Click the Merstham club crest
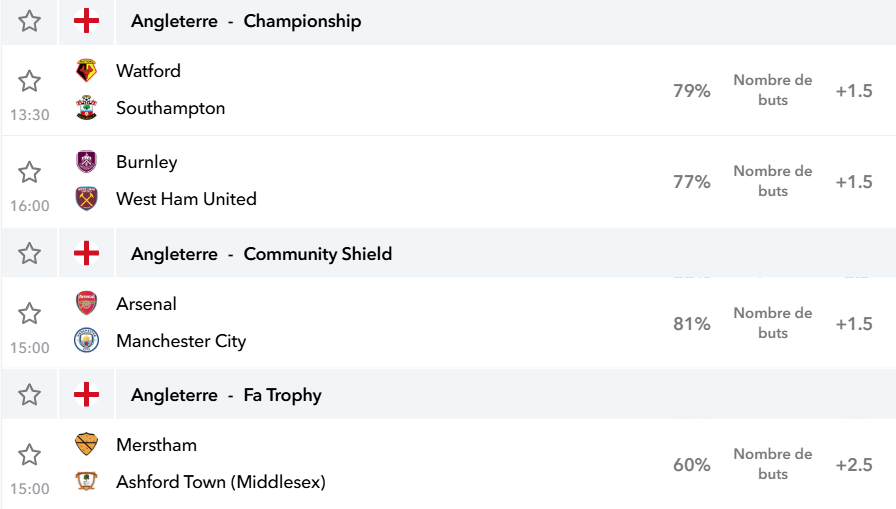 coord(86,444)
